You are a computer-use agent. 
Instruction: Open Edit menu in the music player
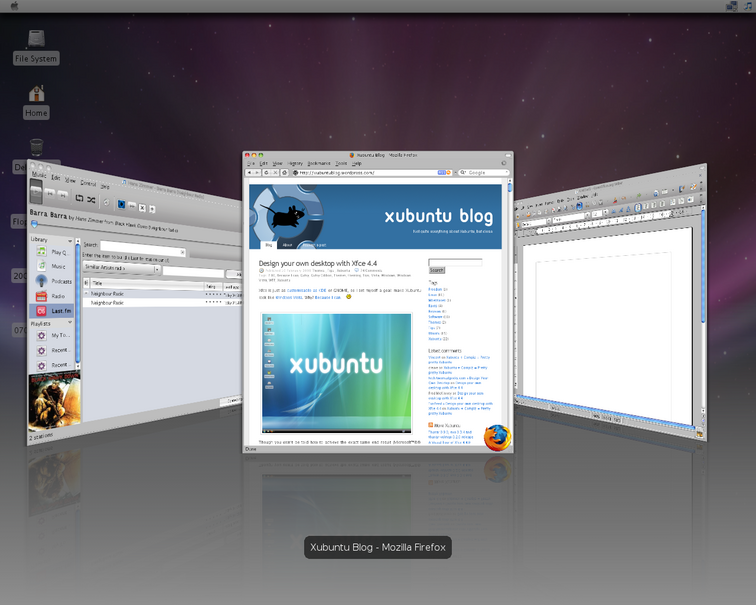tap(56, 177)
